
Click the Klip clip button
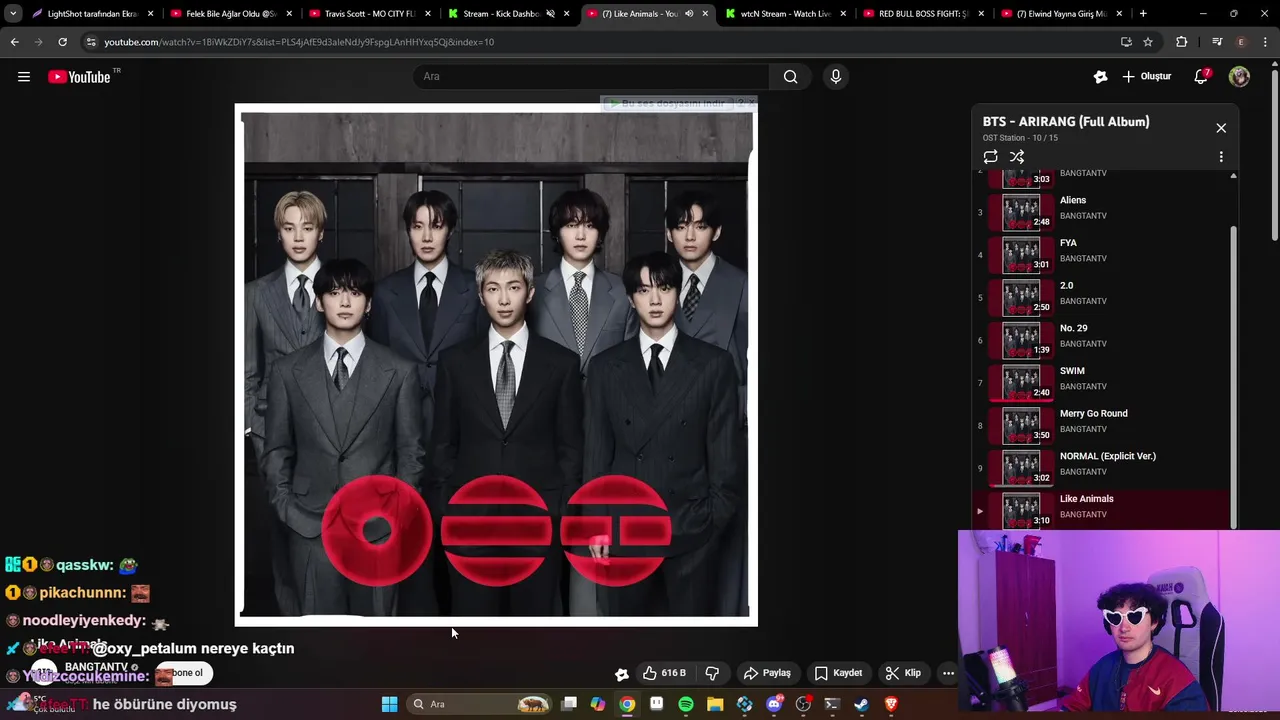point(903,673)
